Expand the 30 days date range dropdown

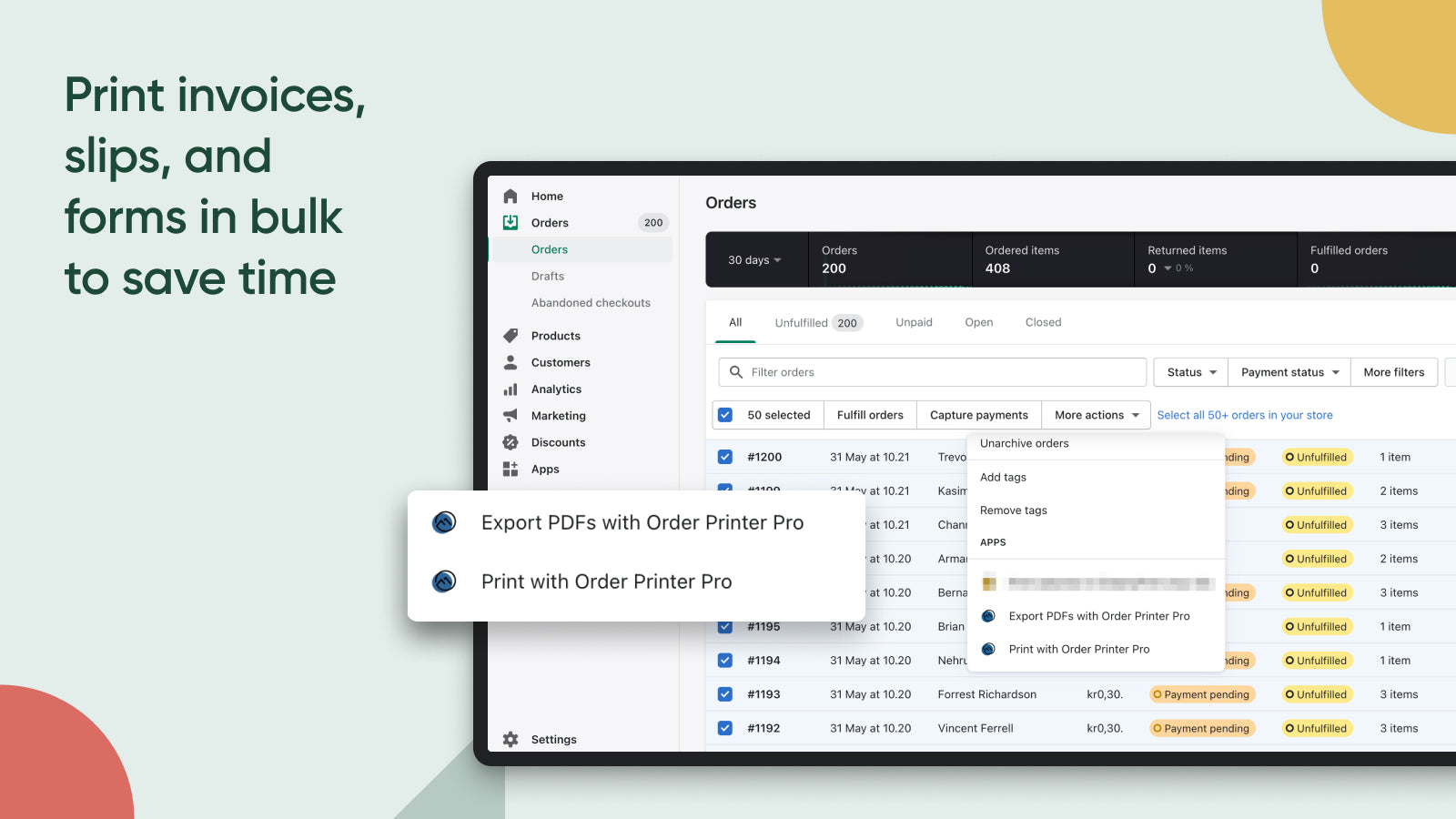(754, 260)
